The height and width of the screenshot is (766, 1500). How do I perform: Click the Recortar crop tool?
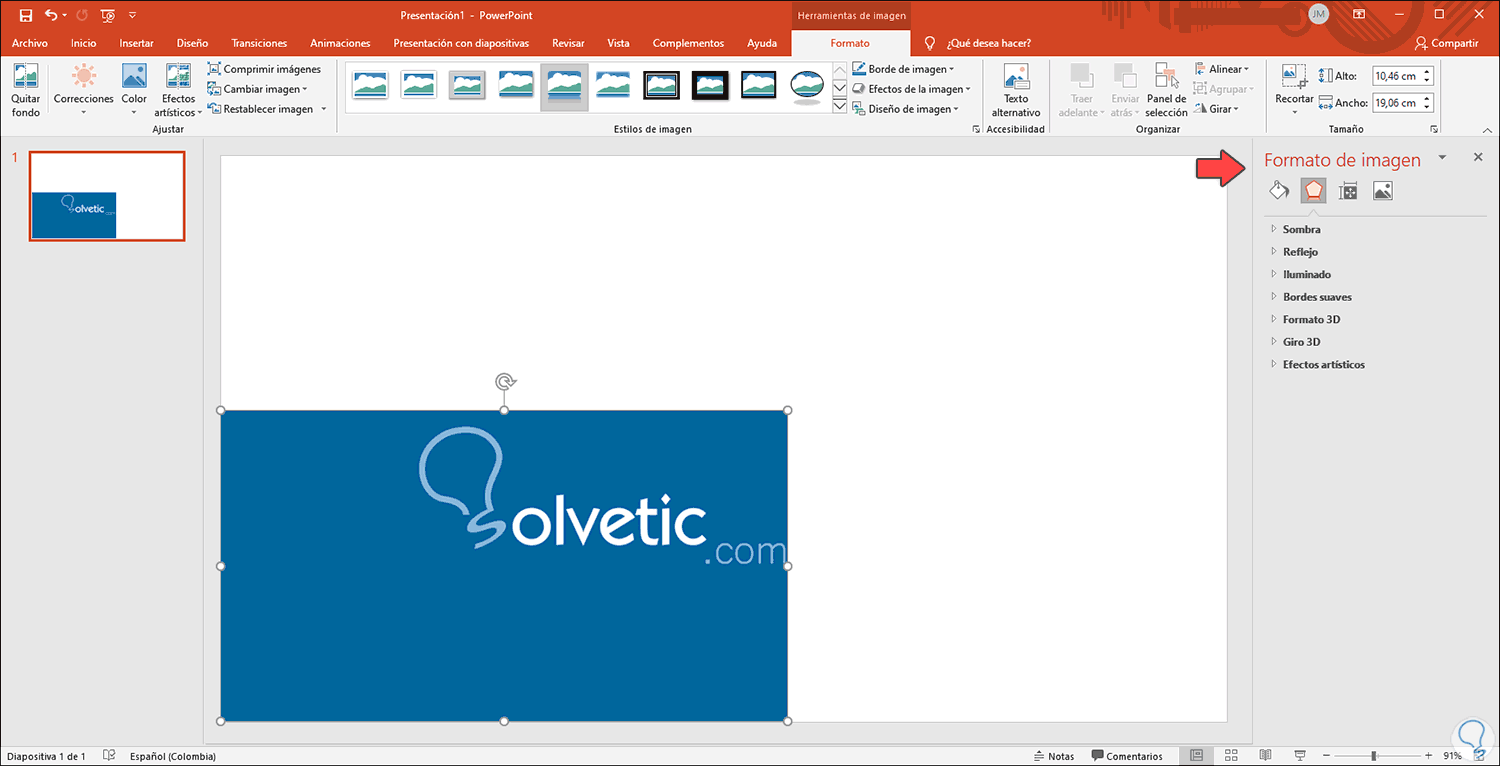click(x=1294, y=91)
